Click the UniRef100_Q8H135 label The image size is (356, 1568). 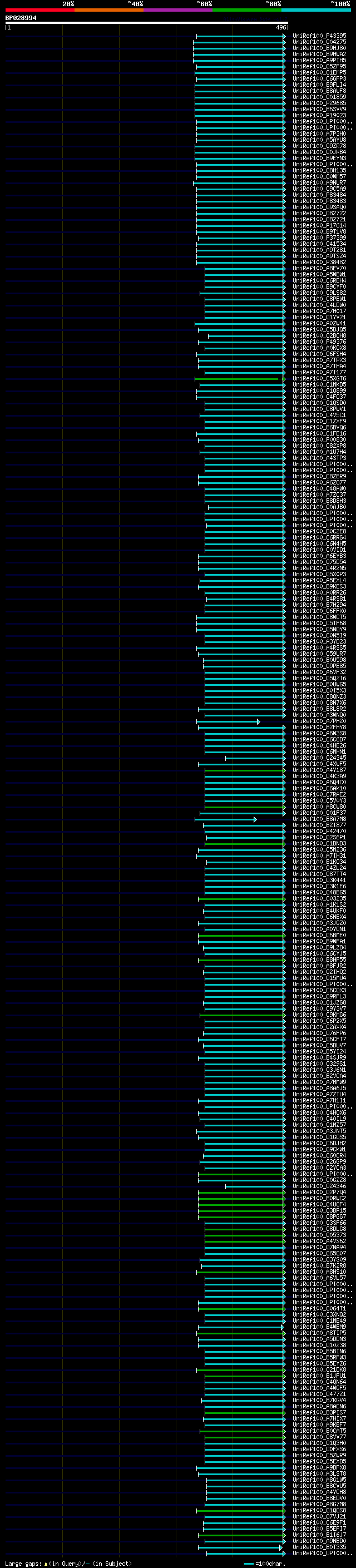point(319,170)
